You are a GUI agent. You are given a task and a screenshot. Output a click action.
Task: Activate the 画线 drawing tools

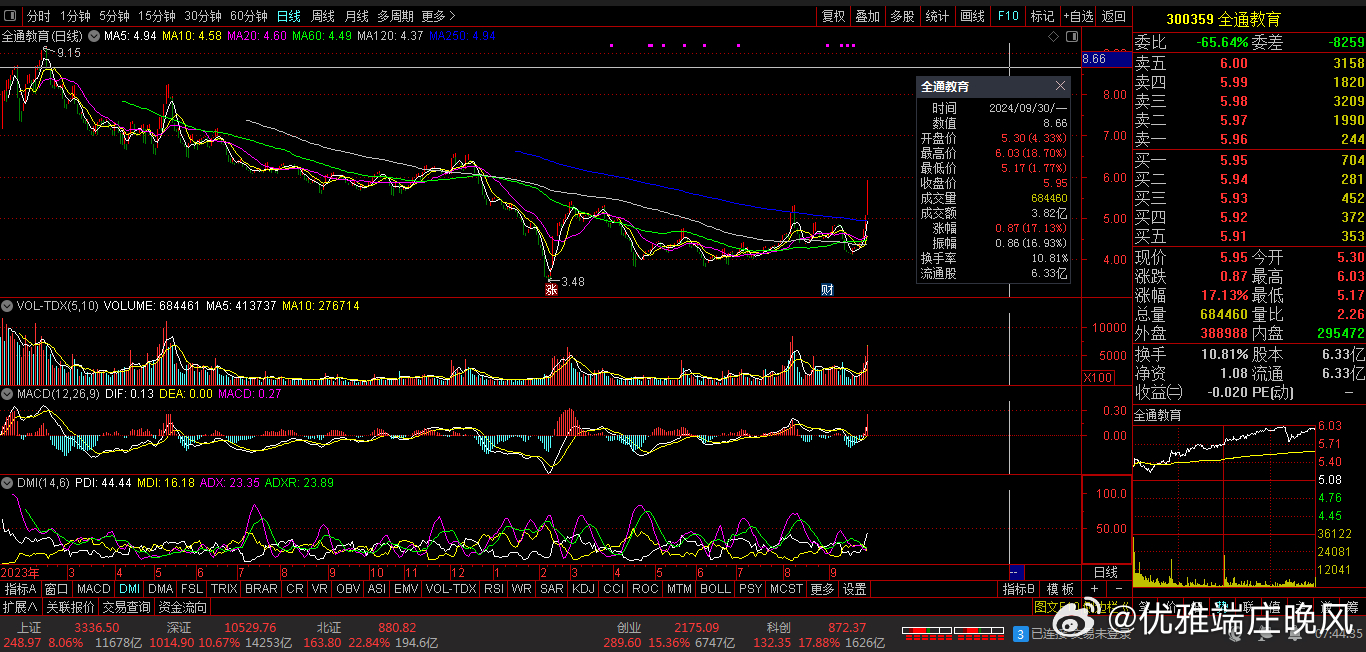(x=972, y=16)
